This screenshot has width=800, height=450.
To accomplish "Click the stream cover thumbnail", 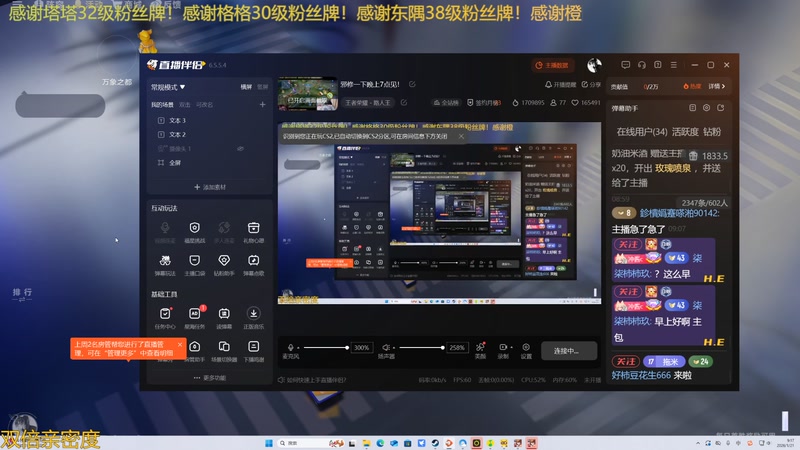I will pyautogui.click(x=307, y=94).
